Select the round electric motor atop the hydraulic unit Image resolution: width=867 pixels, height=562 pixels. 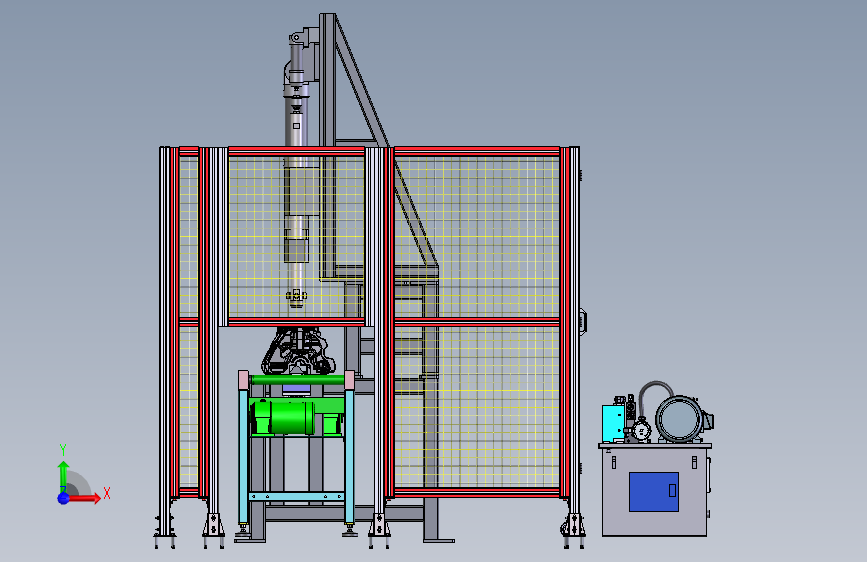tap(682, 419)
